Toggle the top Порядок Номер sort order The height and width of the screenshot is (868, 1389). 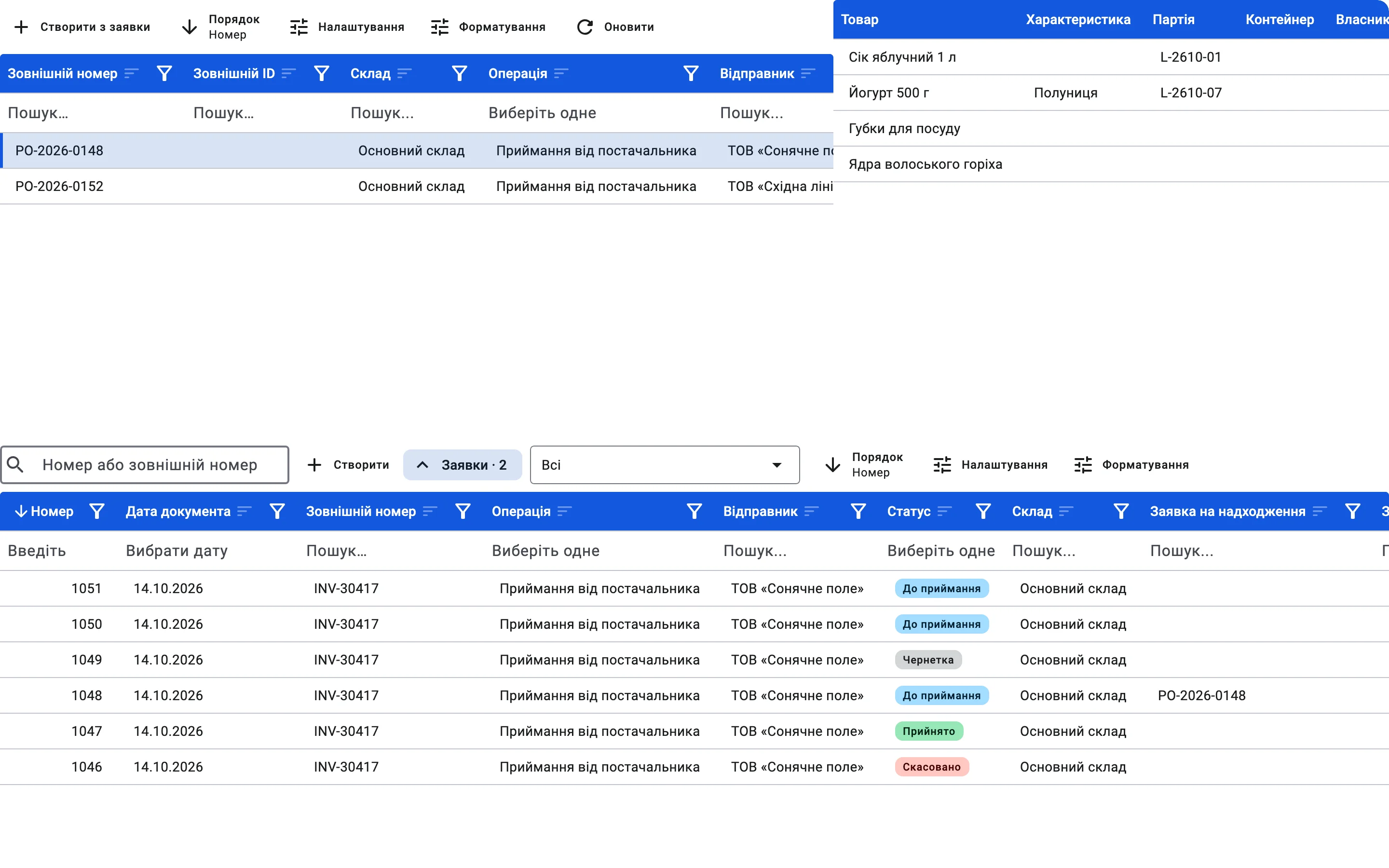pos(220,27)
